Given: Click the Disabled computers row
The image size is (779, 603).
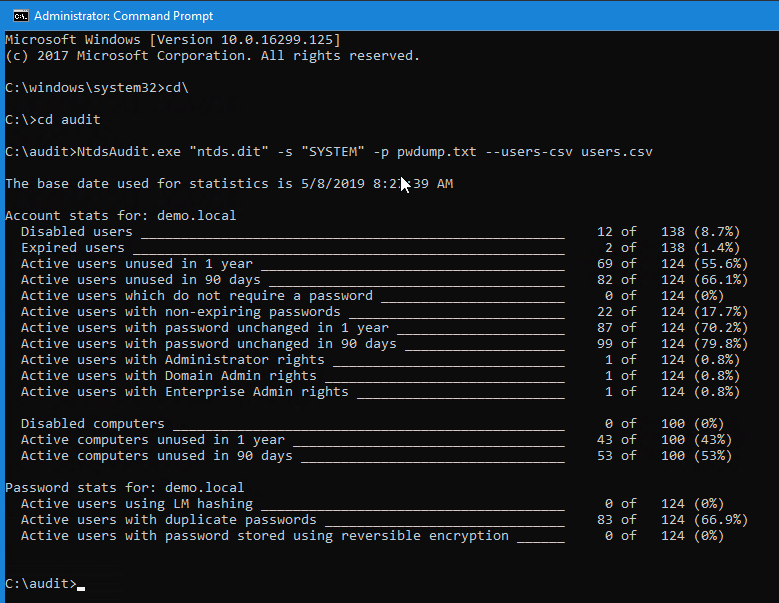Looking at the screenshot, I should point(373,424).
